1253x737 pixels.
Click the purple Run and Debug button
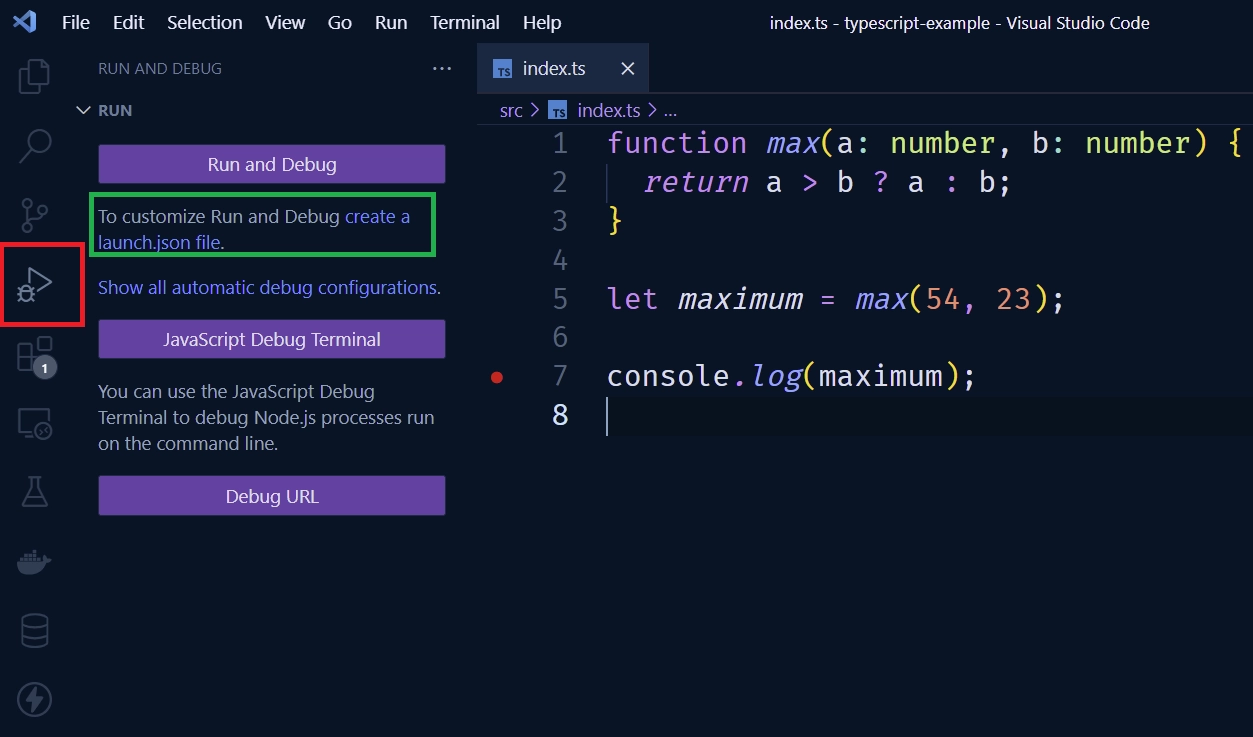tap(271, 164)
